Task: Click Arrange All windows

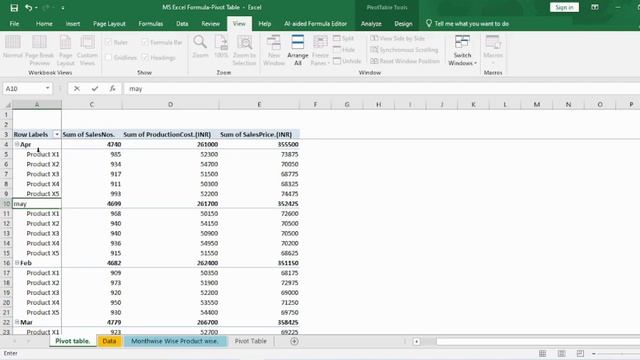Action: click(298, 50)
